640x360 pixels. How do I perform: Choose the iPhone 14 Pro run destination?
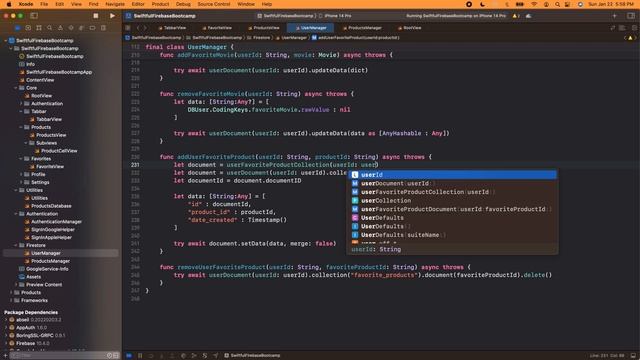pyautogui.click(x=337, y=16)
